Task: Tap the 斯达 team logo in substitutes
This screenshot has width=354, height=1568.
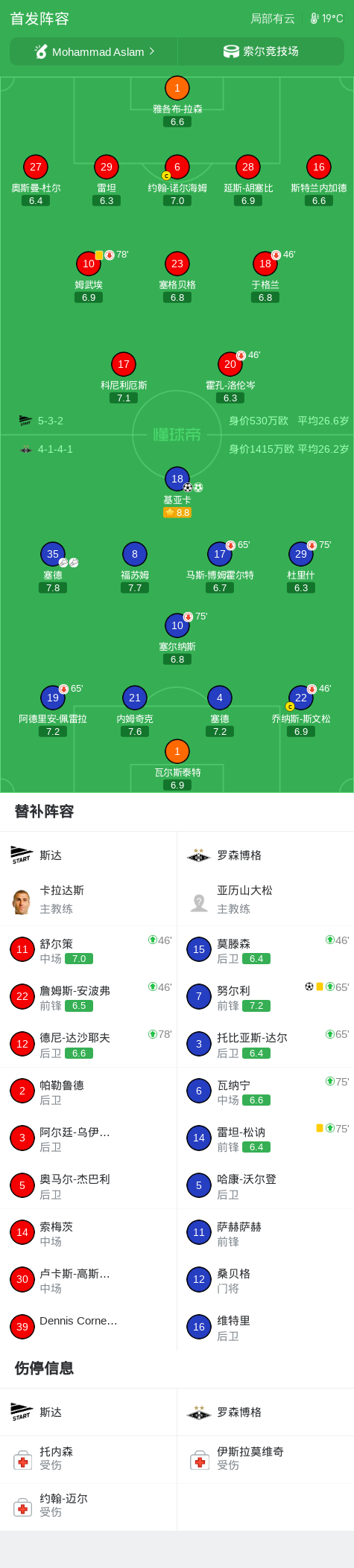Action: pyautogui.click(x=22, y=855)
